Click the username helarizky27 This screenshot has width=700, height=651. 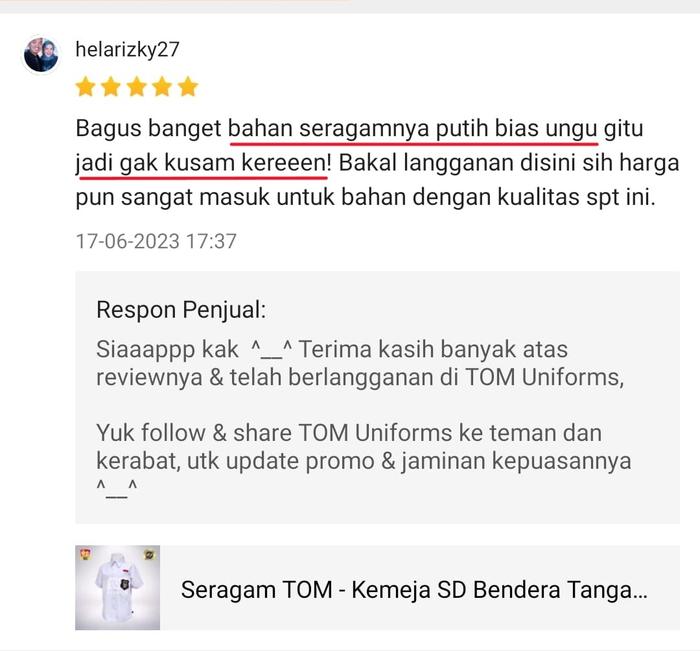(127, 50)
